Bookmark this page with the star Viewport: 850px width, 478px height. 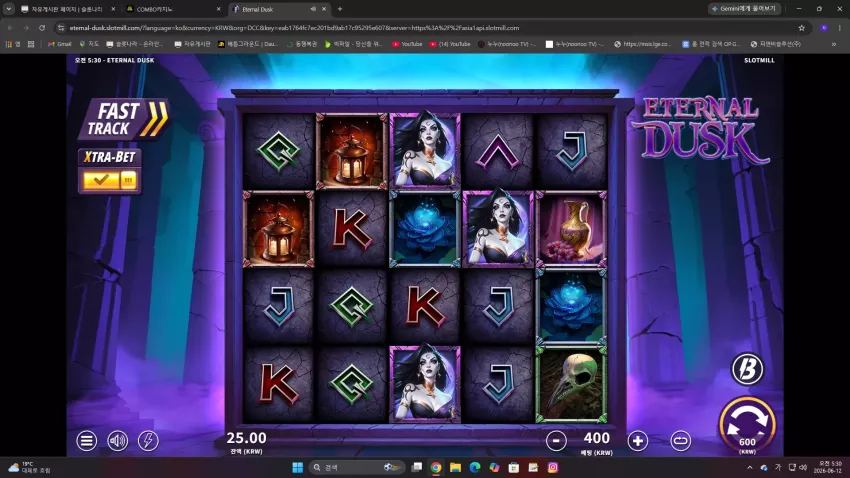(801, 28)
